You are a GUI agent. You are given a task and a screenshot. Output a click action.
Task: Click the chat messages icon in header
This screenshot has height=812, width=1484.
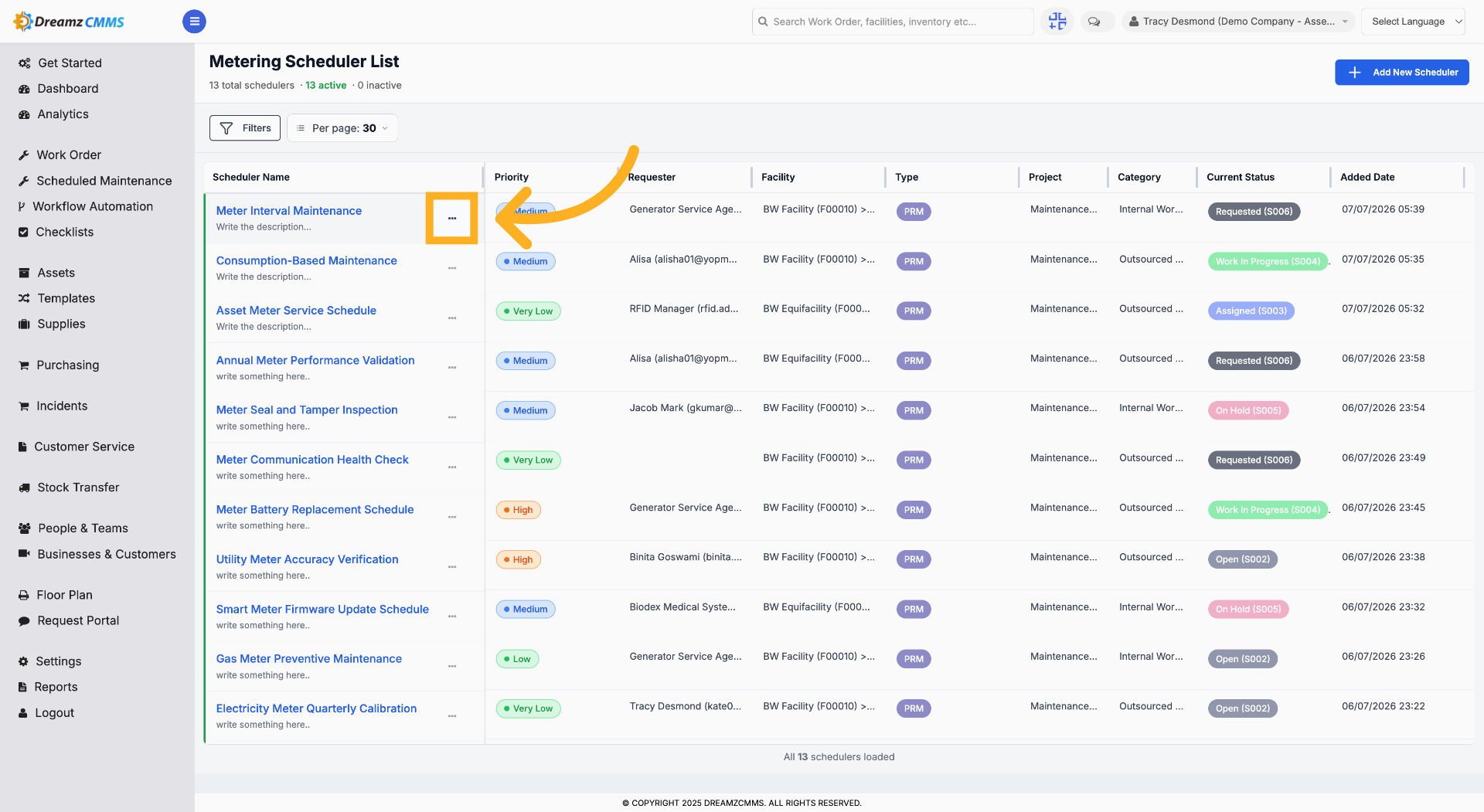1094,22
